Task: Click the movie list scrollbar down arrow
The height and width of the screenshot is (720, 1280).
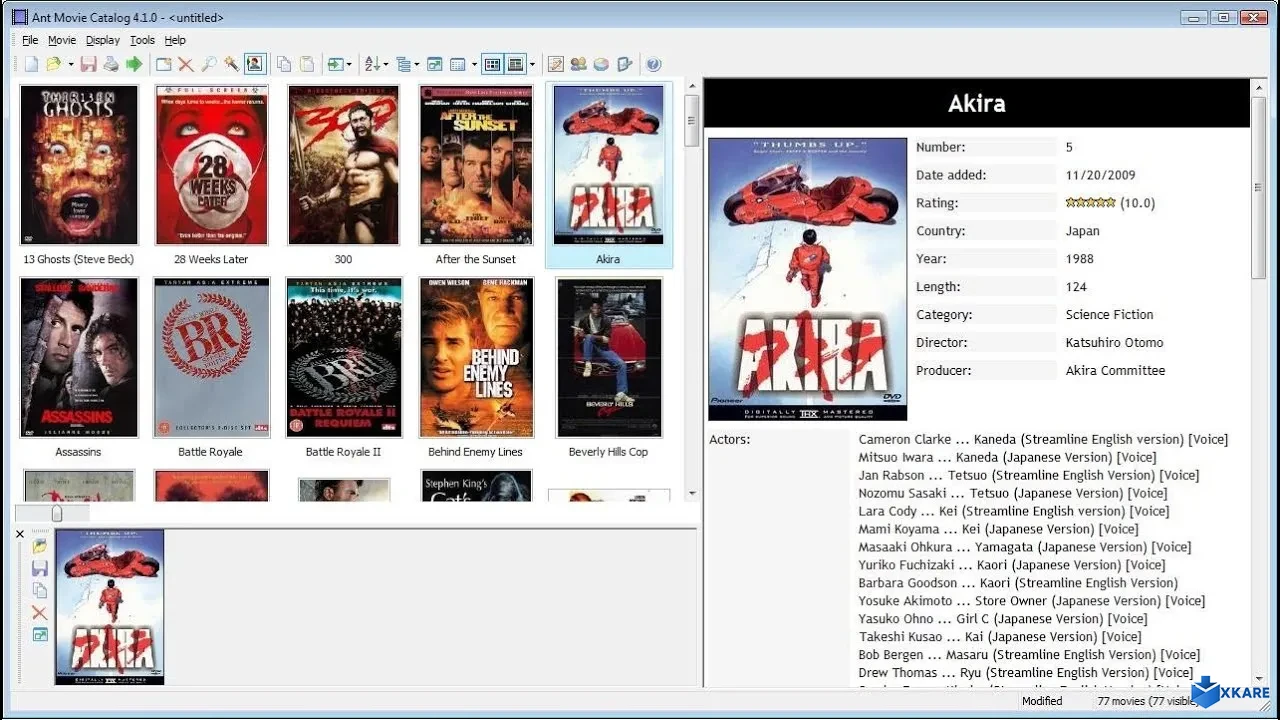Action: pyautogui.click(x=691, y=493)
